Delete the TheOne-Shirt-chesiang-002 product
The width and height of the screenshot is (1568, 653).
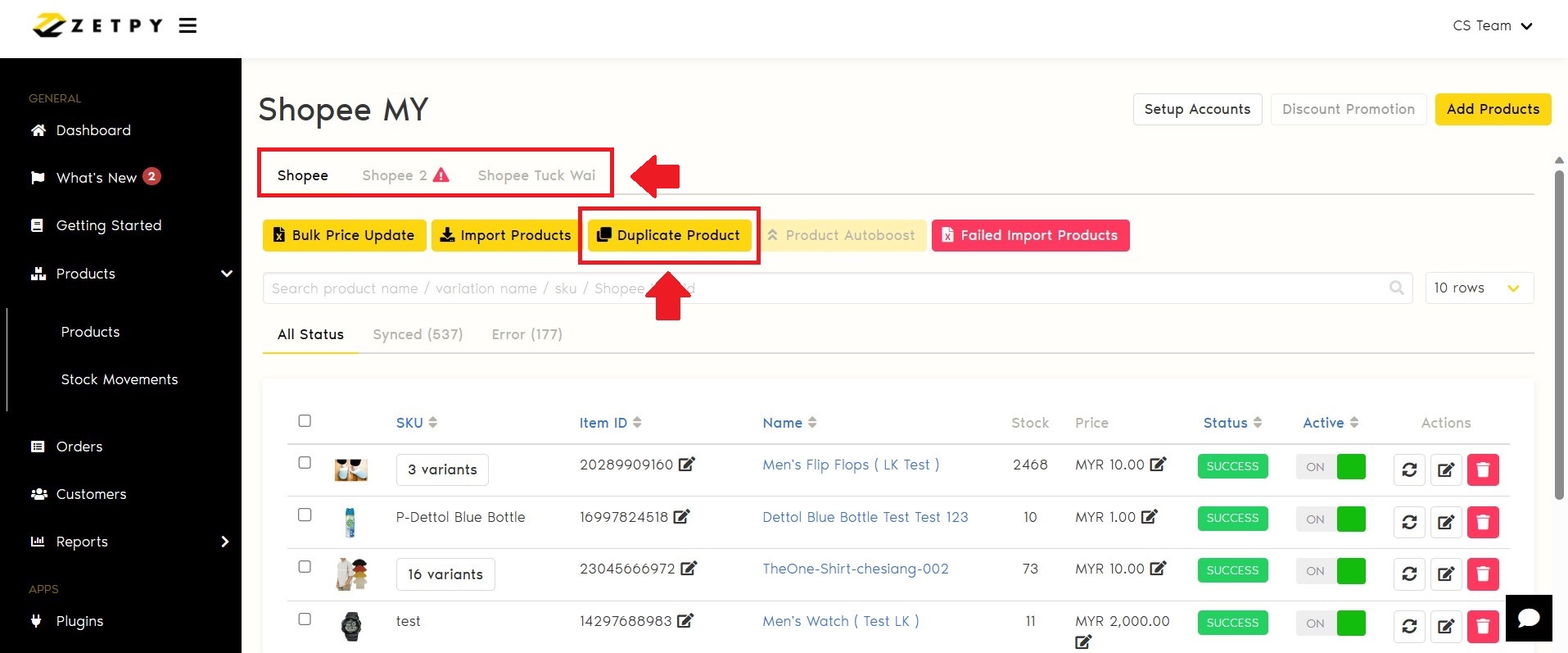pos(1483,574)
